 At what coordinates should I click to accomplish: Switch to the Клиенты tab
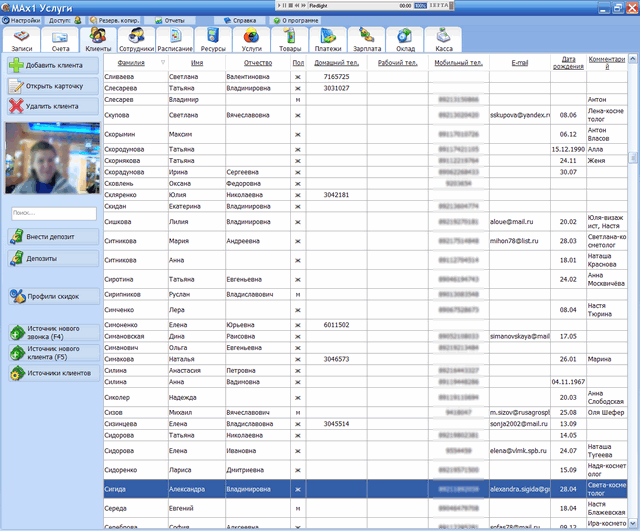(98, 40)
